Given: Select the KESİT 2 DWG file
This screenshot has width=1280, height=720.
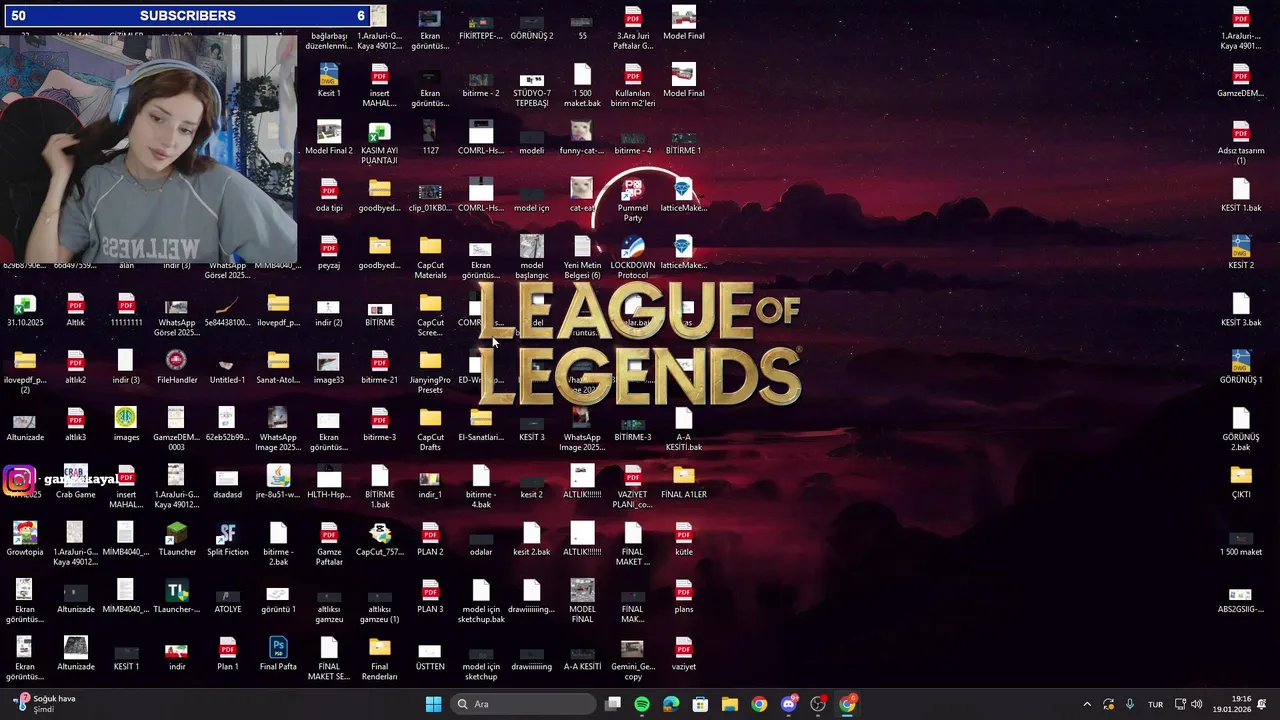Looking at the screenshot, I should tap(1241, 253).
